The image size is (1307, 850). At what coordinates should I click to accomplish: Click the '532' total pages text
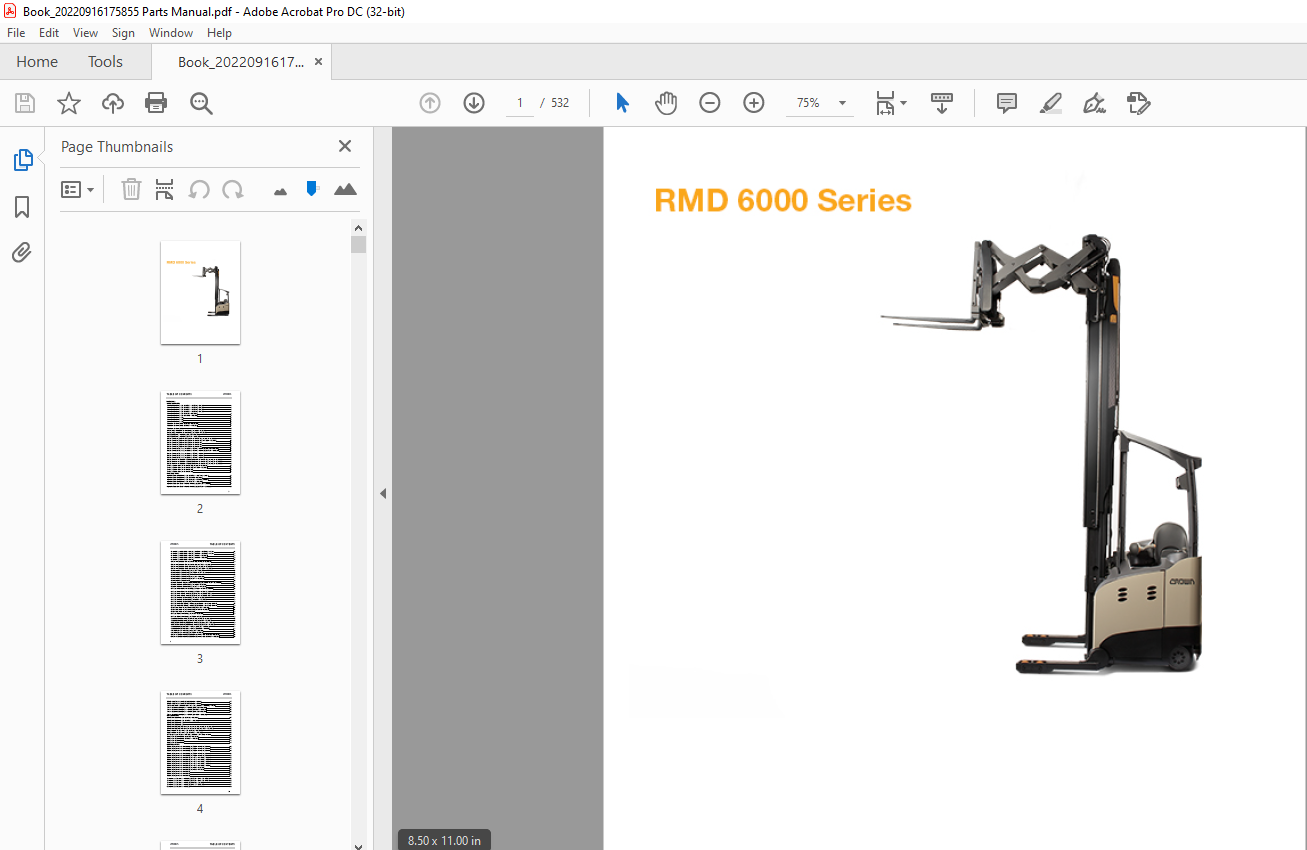(x=560, y=103)
